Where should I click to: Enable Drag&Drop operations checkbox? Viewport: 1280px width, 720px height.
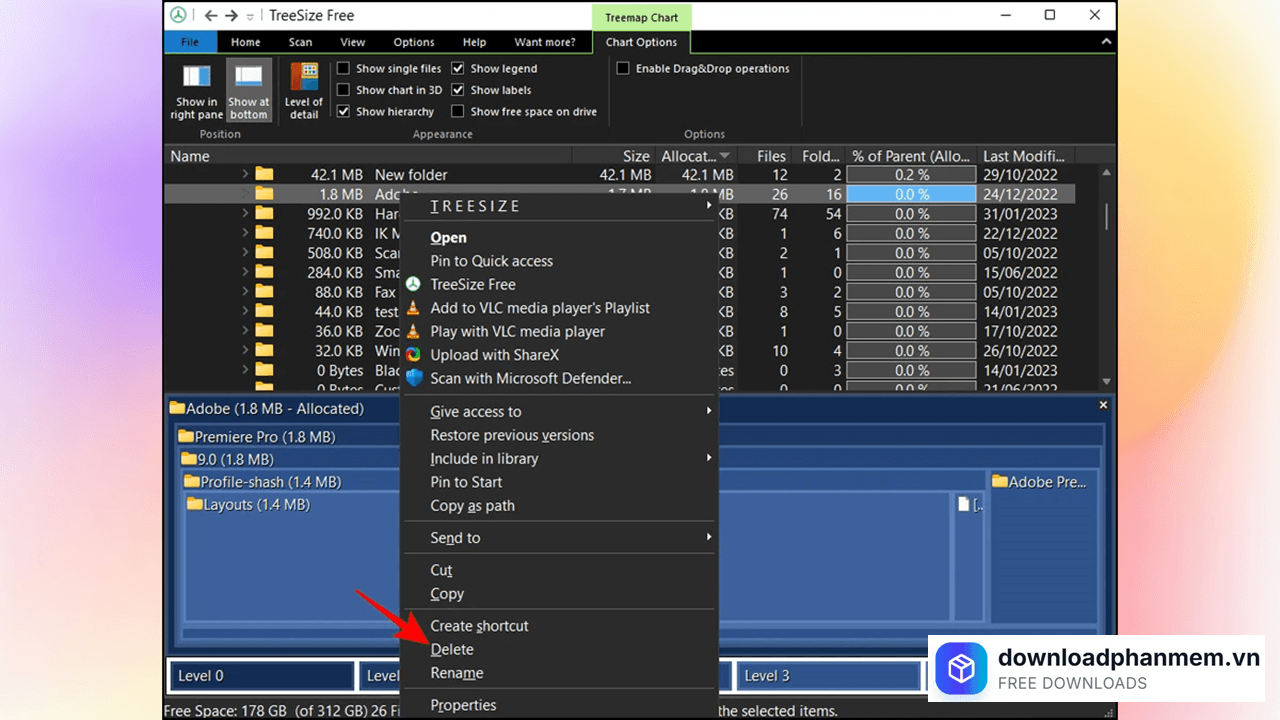(623, 69)
